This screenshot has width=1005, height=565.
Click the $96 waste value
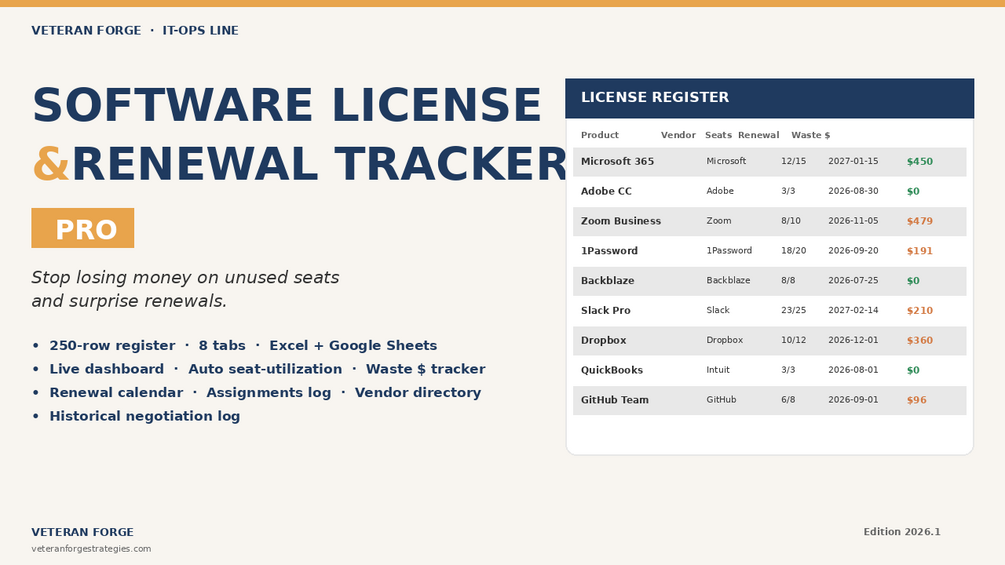tap(917, 400)
